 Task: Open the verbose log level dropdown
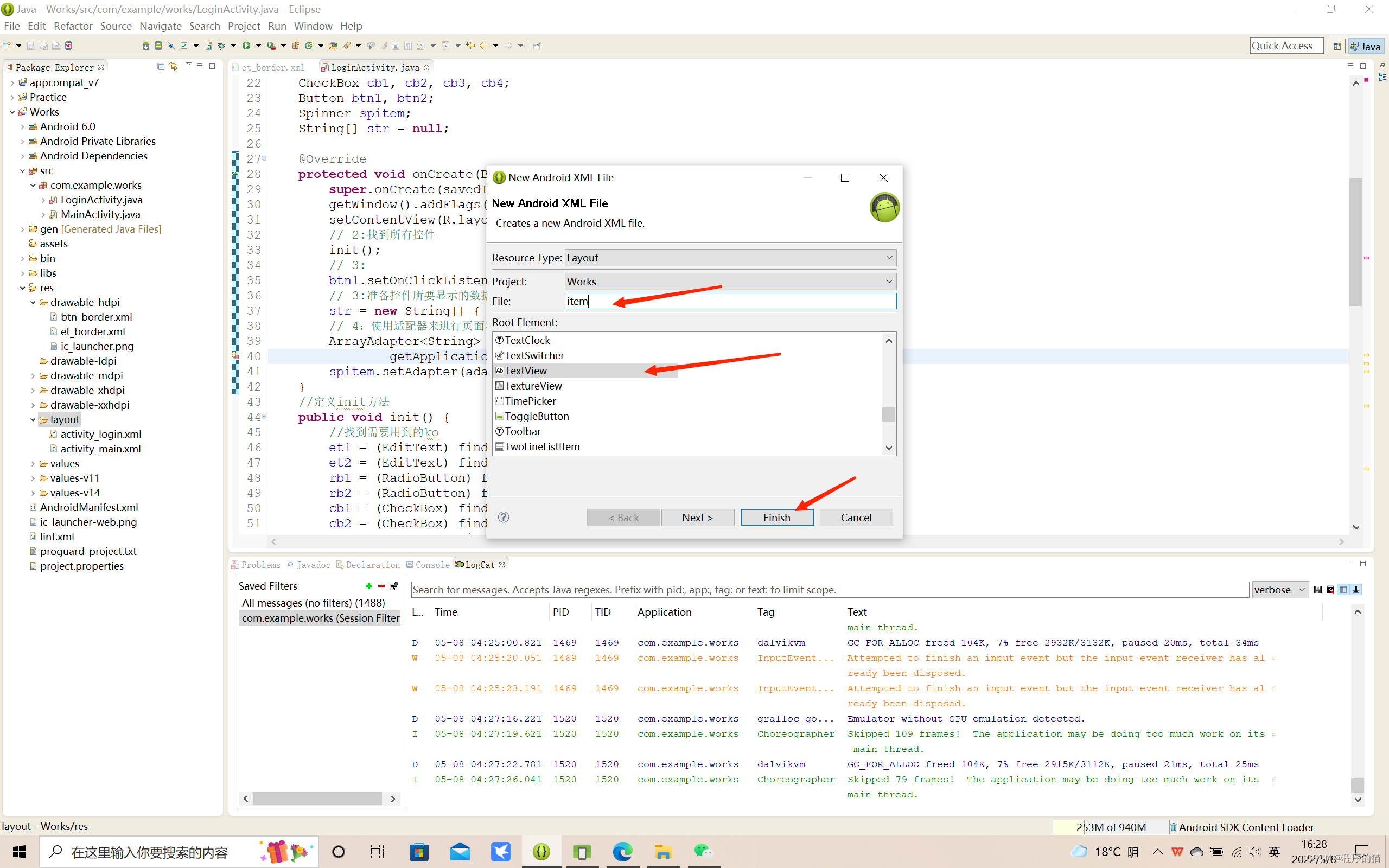(1280, 590)
